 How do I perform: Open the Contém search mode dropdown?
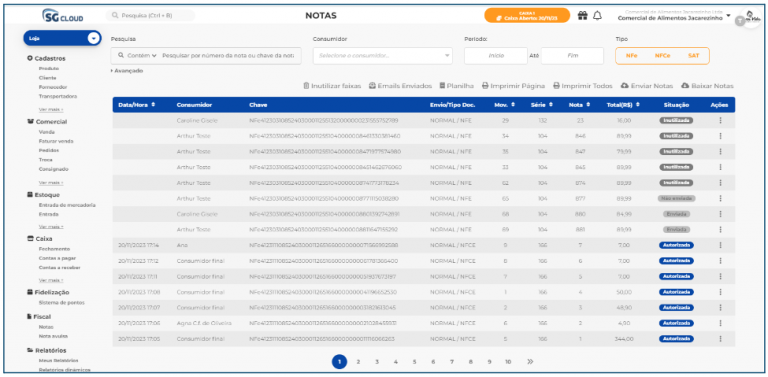(138, 56)
